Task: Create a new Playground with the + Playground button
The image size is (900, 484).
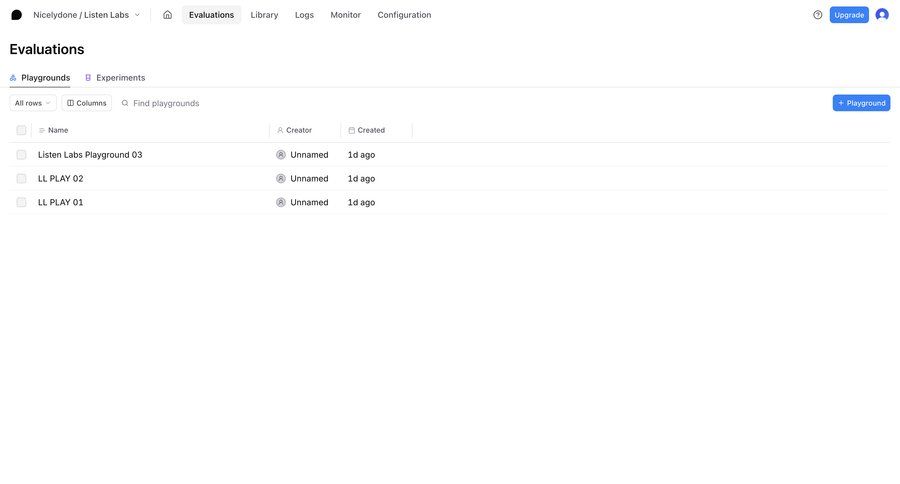Action: click(x=861, y=103)
